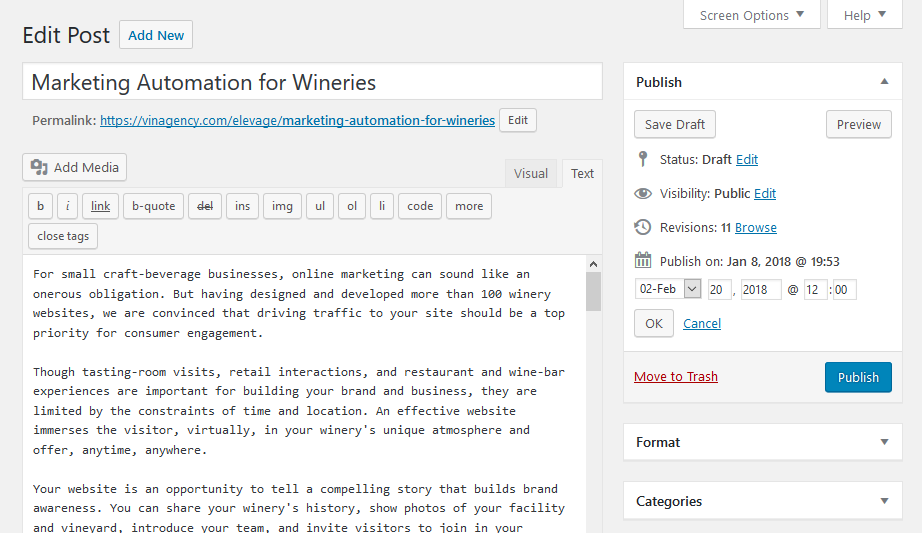Insert an img tag
This screenshot has width=922, height=533.
click(x=282, y=206)
